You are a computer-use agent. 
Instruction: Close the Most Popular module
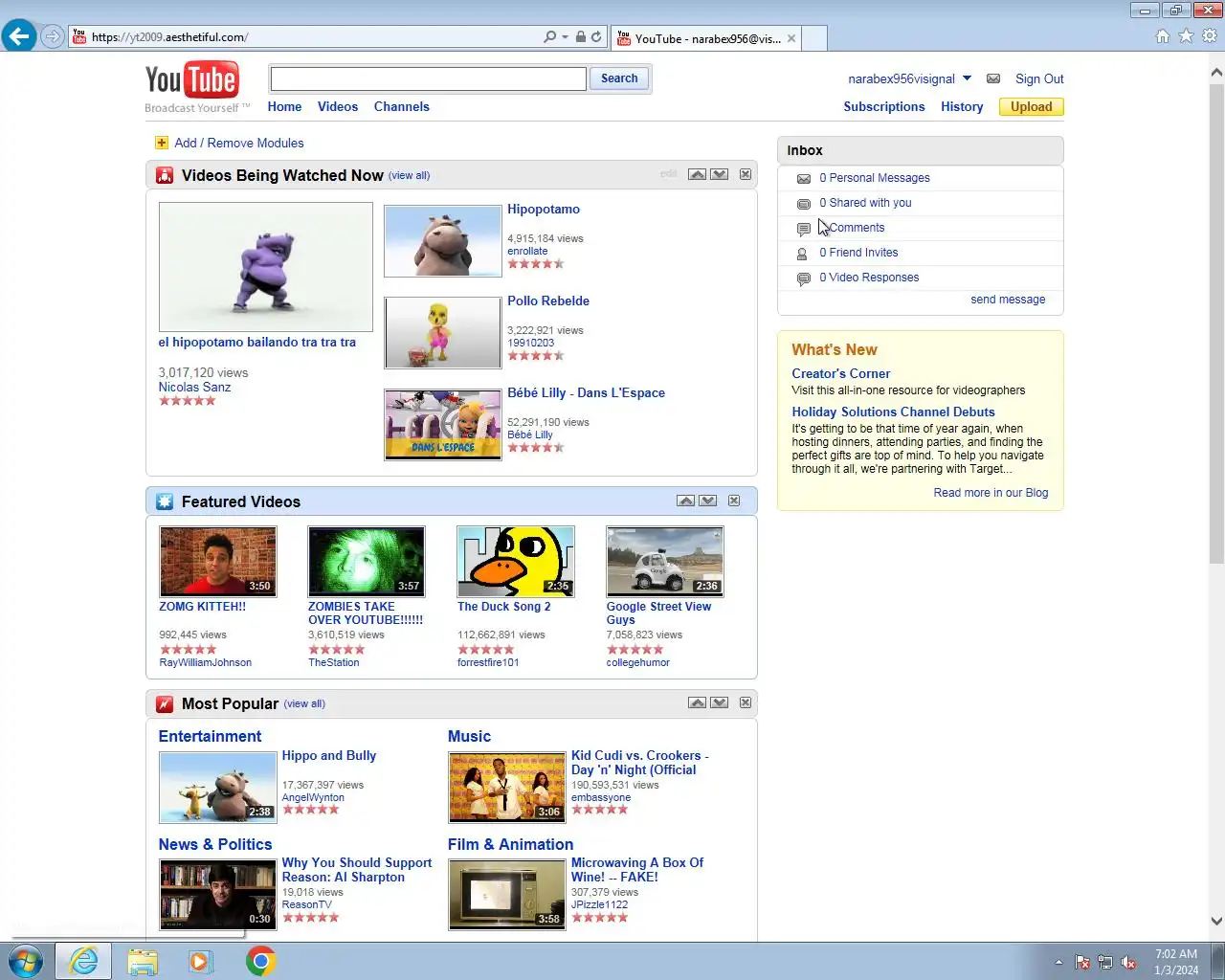[746, 702]
